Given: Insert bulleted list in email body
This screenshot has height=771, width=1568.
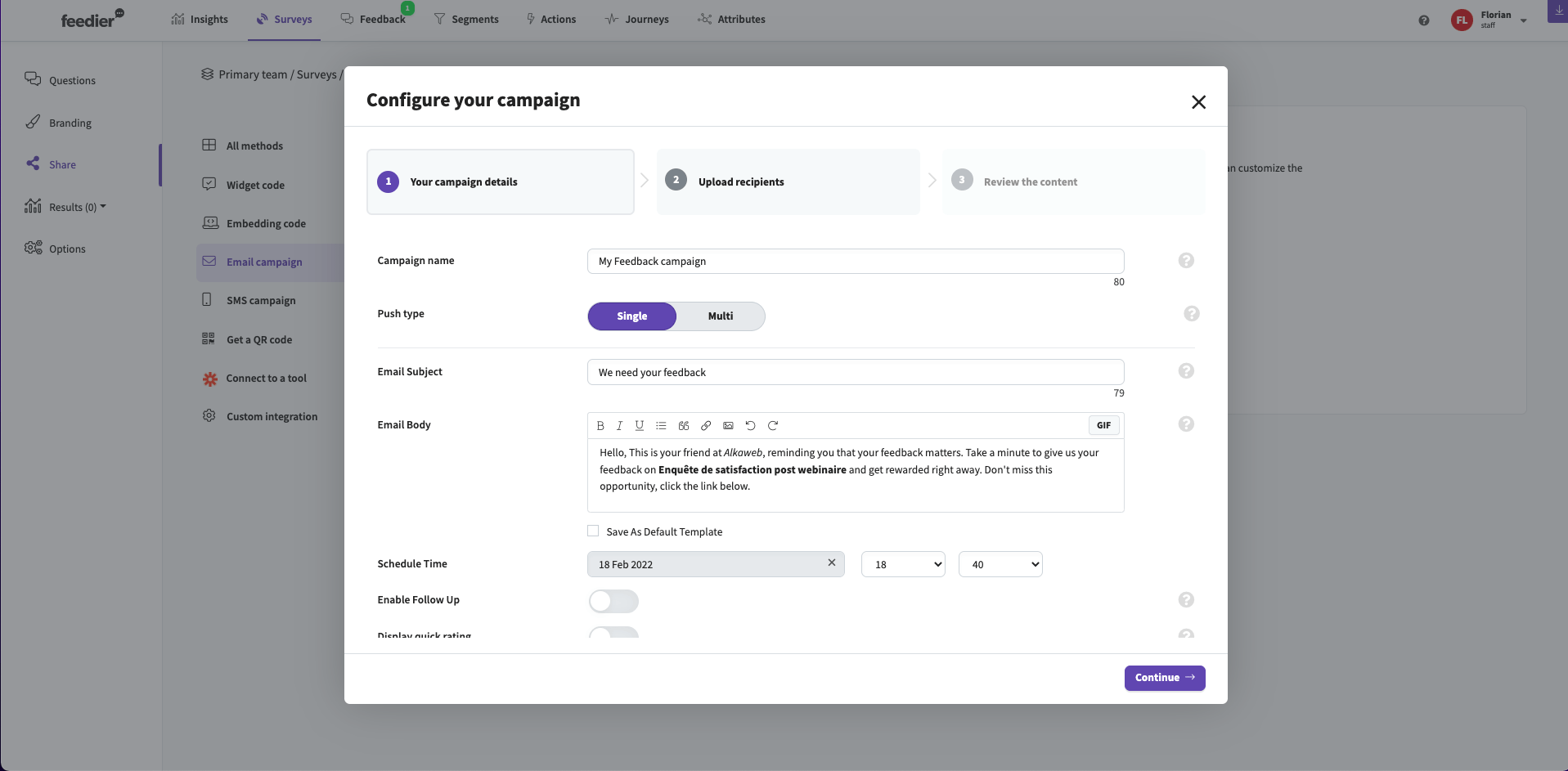Looking at the screenshot, I should (x=661, y=425).
